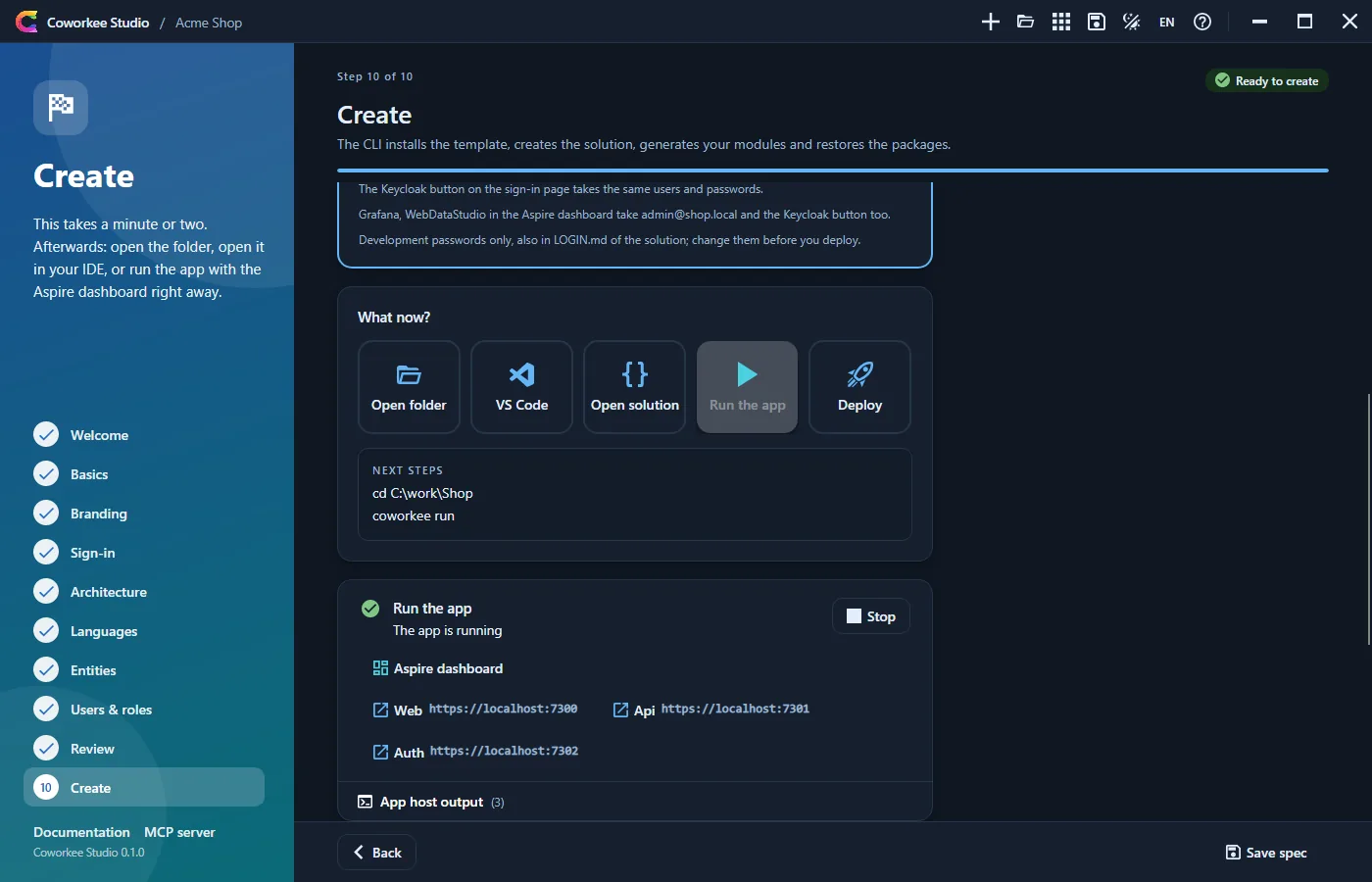Open the Auth link at localhost:7302
This screenshot has height=882, width=1372.
475,752
